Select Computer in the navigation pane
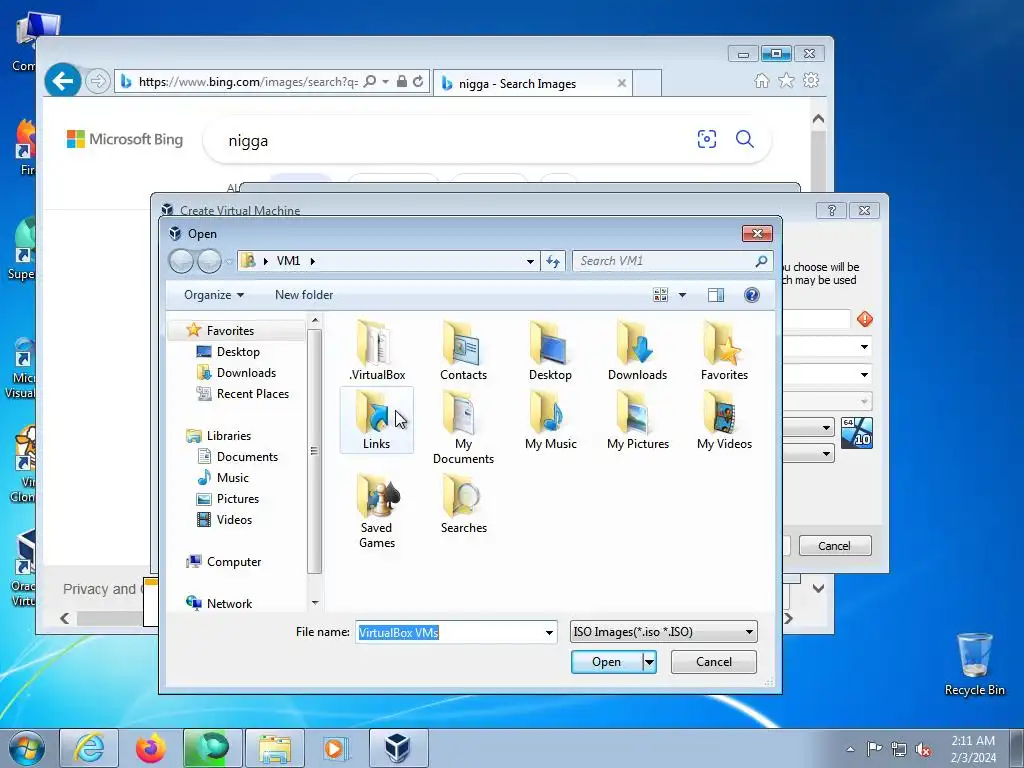Viewport: 1024px width, 768px height. point(234,562)
